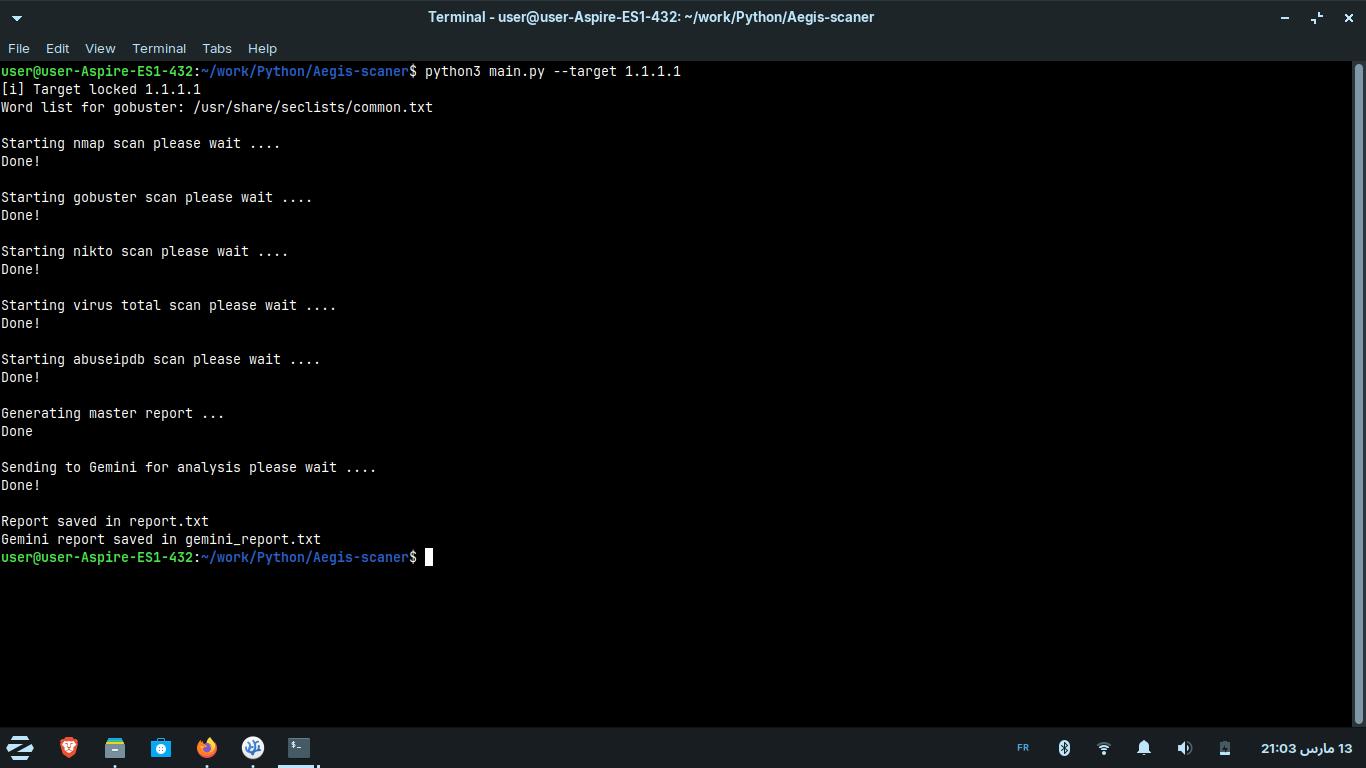
Task: Open the Tabs menu
Action: 216,48
